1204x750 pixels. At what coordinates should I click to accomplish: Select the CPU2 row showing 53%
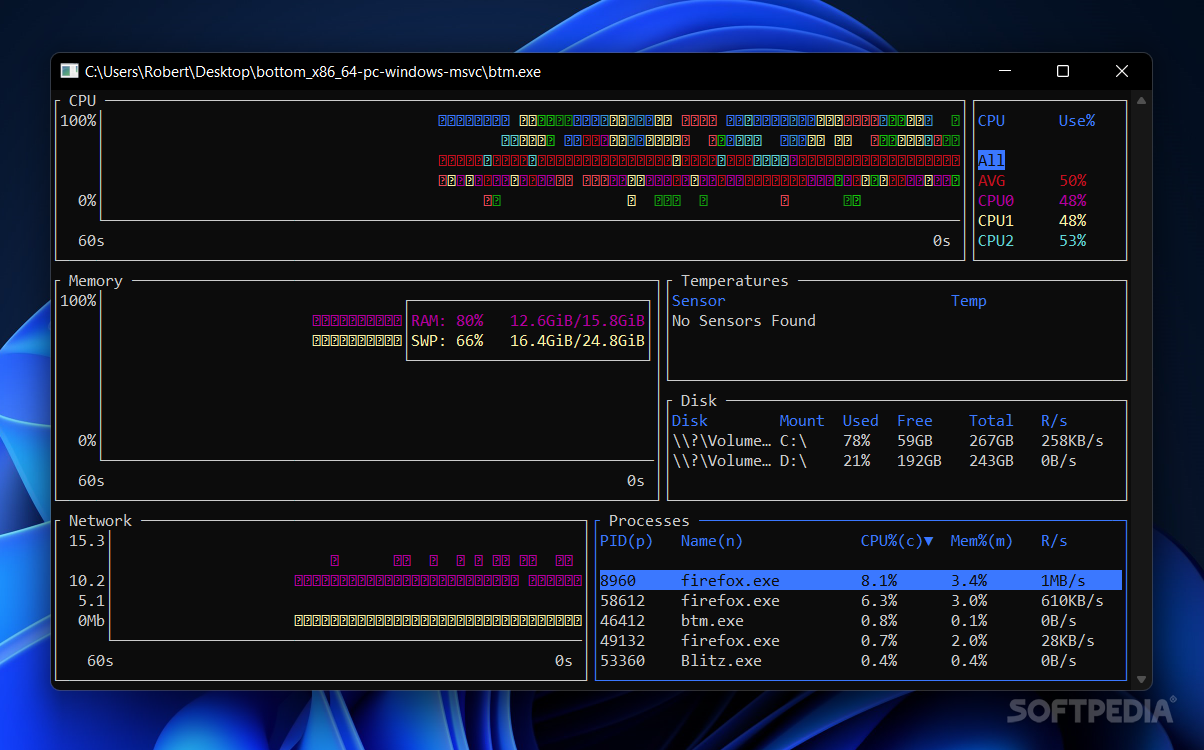(x=1032, y=241)
